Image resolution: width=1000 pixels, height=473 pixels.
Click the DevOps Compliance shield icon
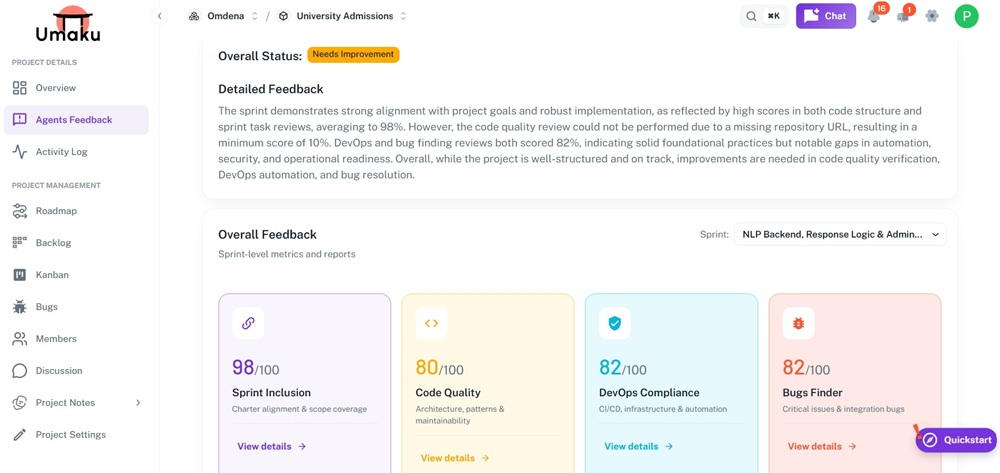click(x=615, y=323)
